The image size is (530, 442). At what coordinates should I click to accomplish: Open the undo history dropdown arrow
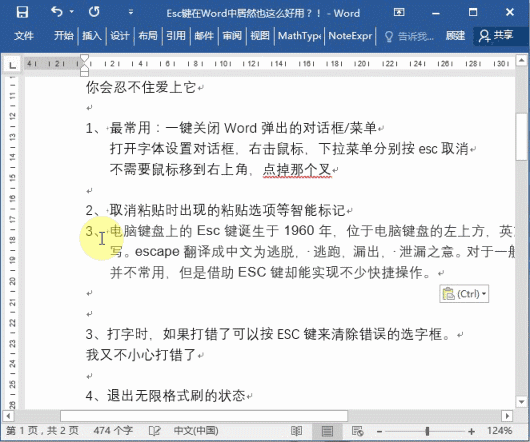pyautogui.click(x=72, y=12)
